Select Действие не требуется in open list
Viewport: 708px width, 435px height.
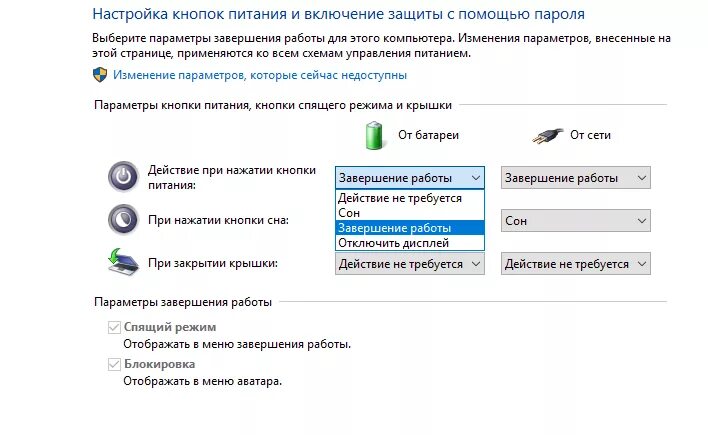(x=410, y=198)
